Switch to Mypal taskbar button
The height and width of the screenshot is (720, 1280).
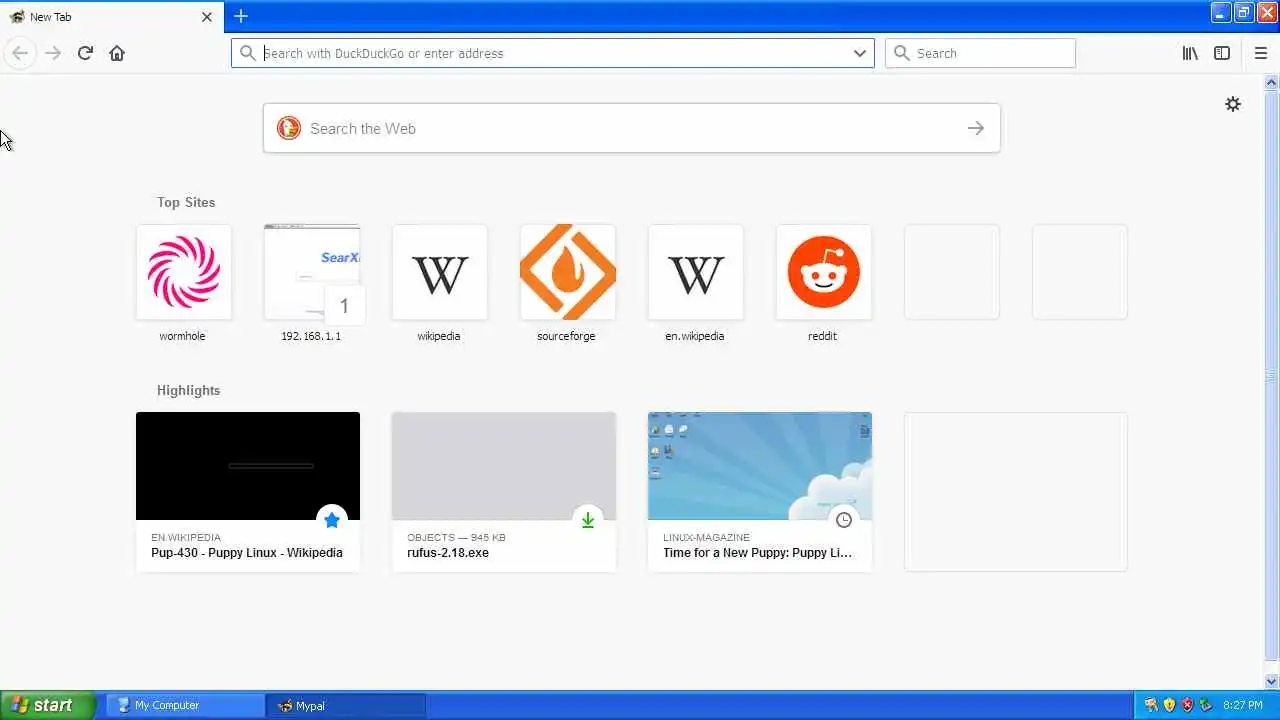346,705
